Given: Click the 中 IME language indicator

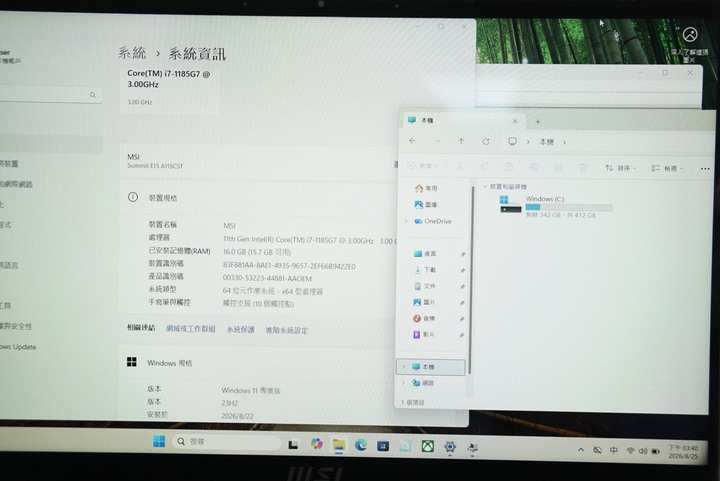Looking at the screenshot, I should point(614,450).
